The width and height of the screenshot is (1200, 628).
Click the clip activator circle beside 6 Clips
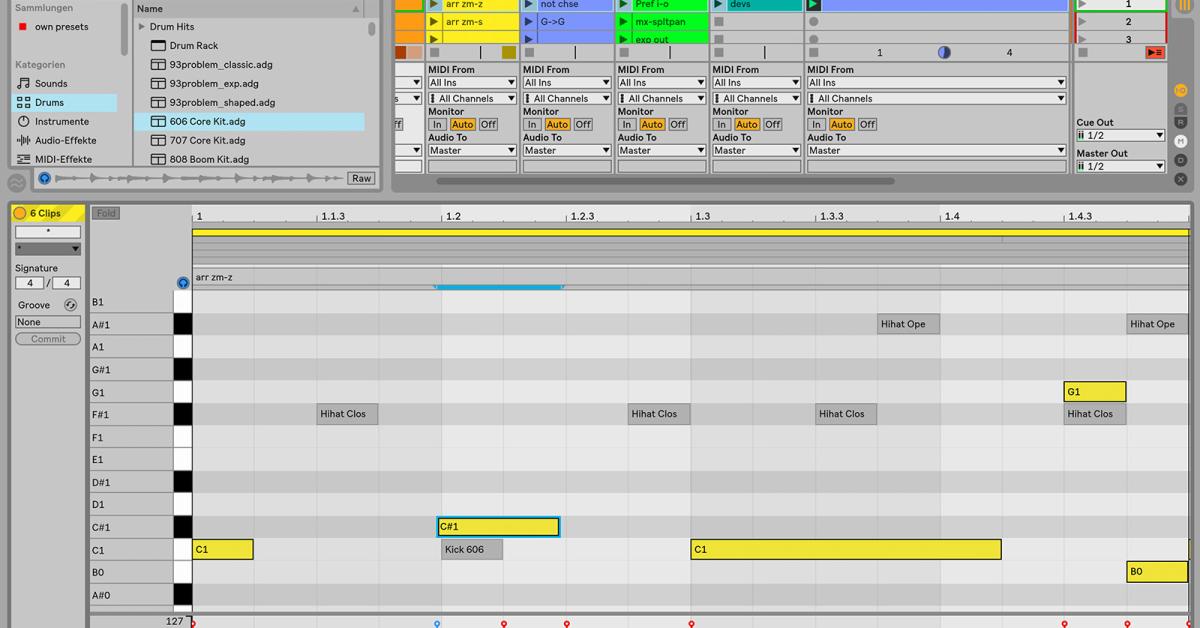[x=20, y=213]
